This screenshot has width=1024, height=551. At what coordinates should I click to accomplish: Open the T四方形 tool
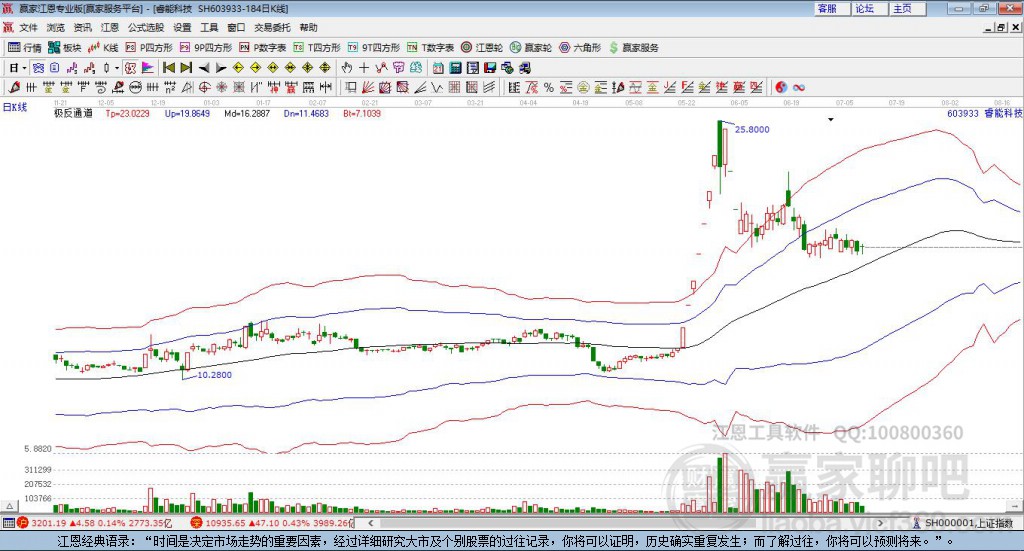(x=317, y=48)
